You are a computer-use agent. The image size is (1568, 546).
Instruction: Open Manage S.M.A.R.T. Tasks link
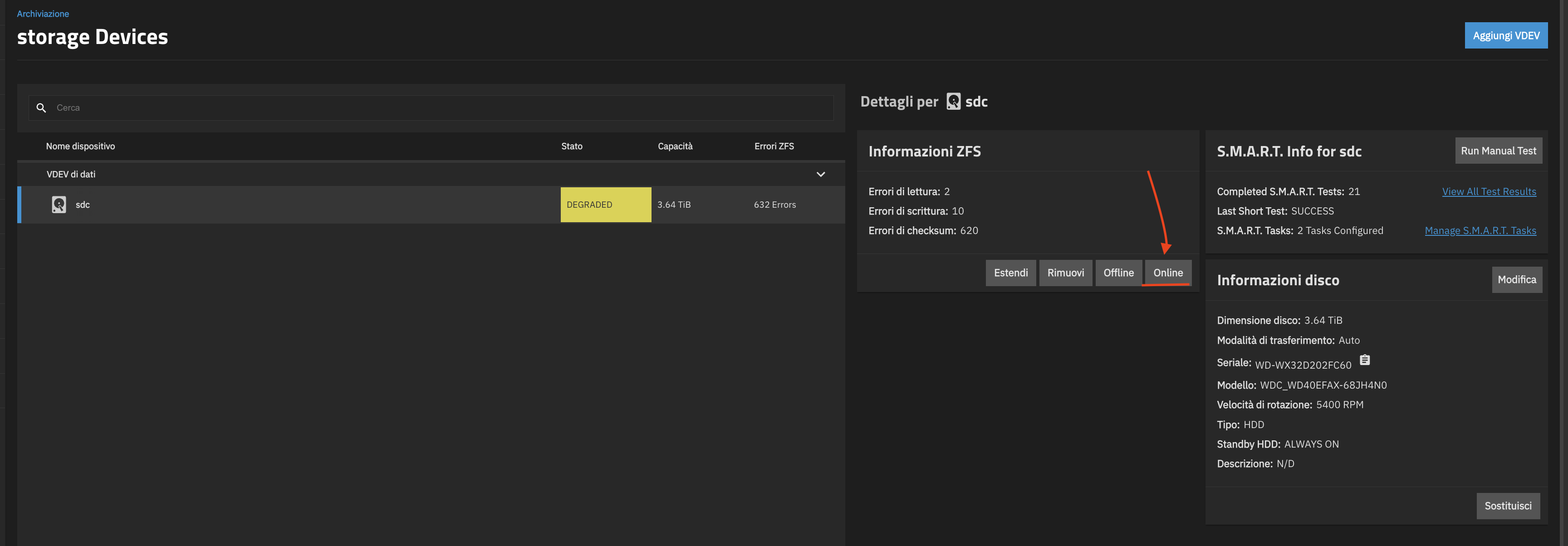(x=1480, y=231)
